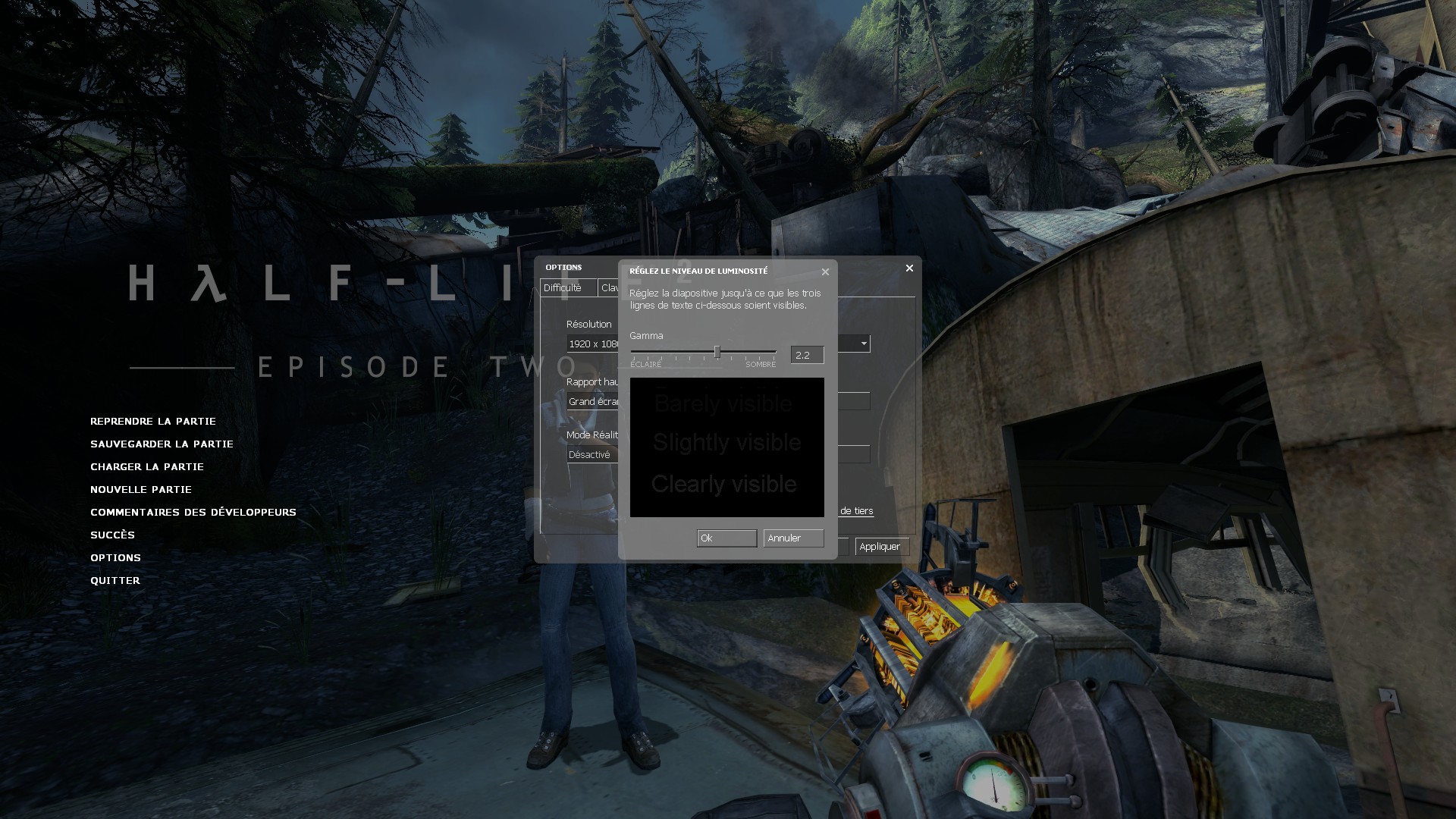Open Commentaires des développeurs
The height and width of the screenshot is (819, 1456).
click(193, 513)
